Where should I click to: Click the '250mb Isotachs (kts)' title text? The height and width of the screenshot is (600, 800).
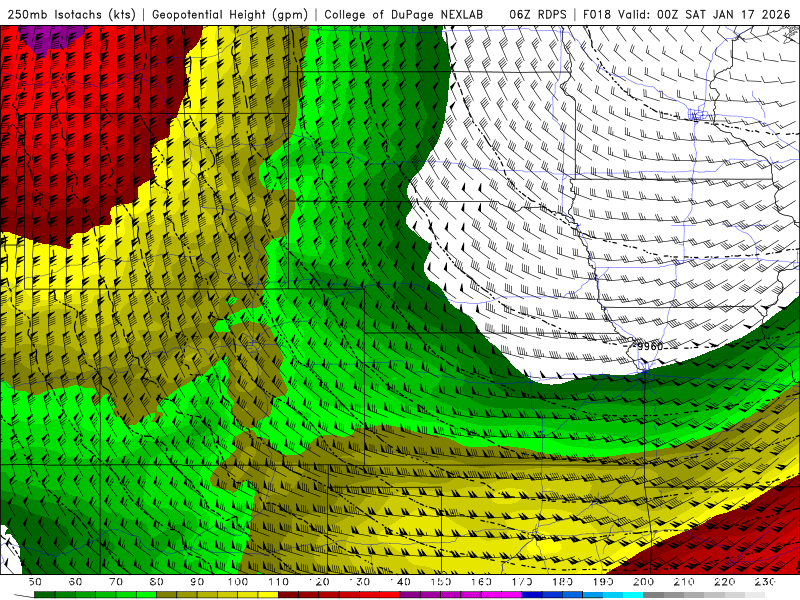pyautogui.click(x=71, y=14)
